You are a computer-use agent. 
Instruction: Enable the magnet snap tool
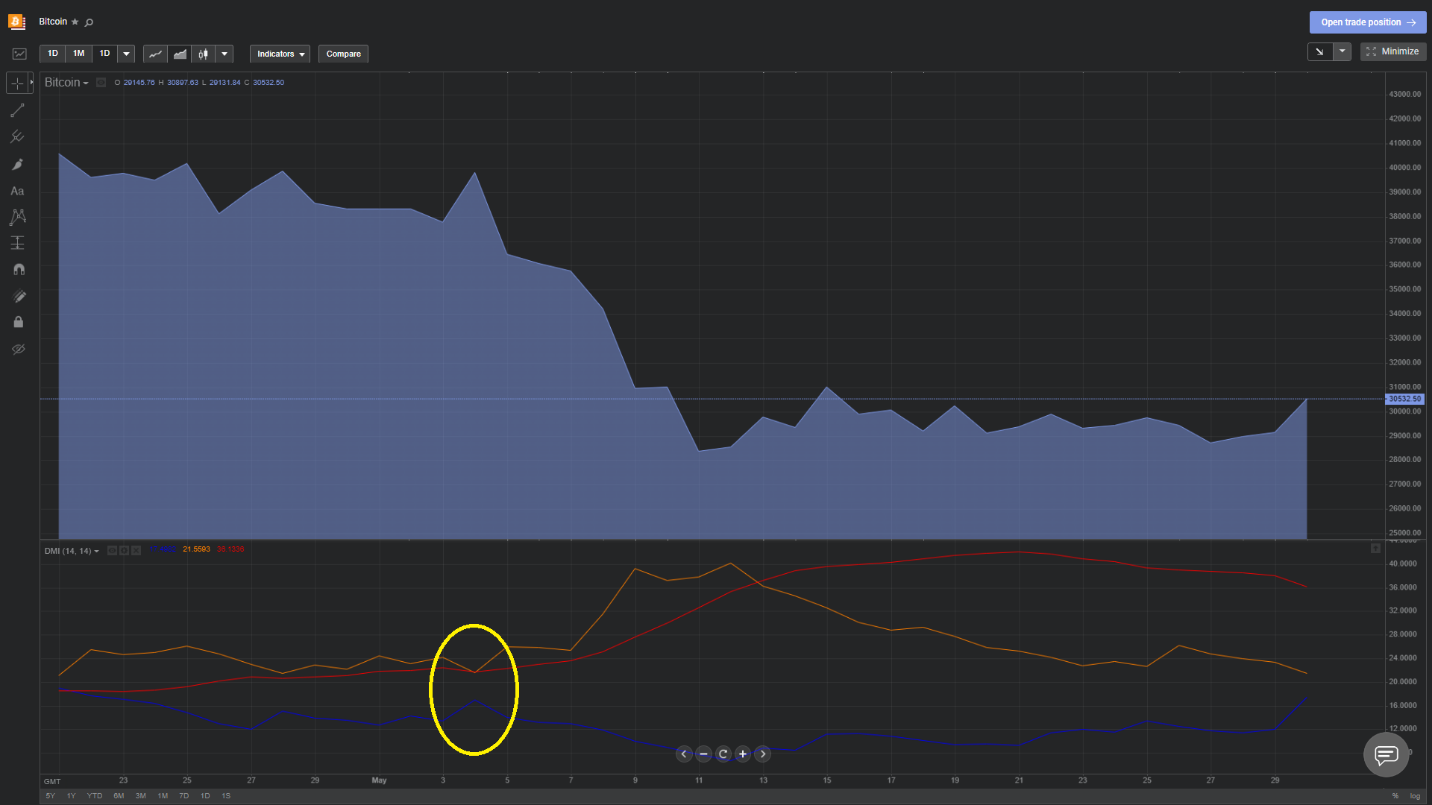pyautogui.click(x=18, y=269)
